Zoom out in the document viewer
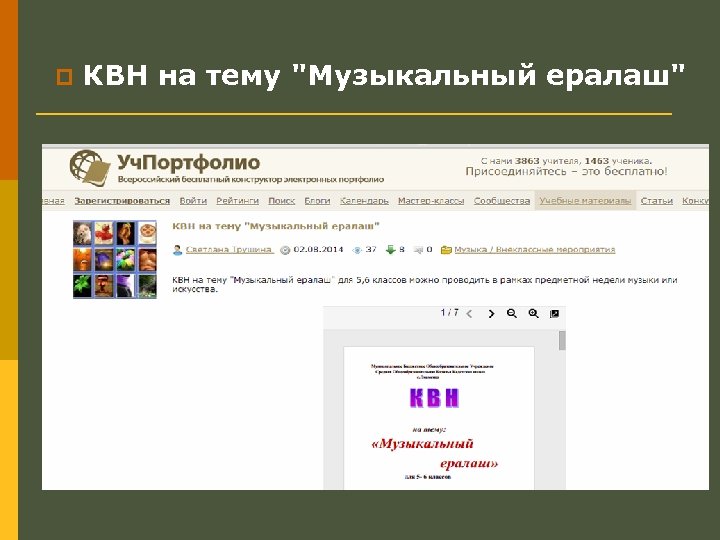720x540 pixels. pos(512,314)
